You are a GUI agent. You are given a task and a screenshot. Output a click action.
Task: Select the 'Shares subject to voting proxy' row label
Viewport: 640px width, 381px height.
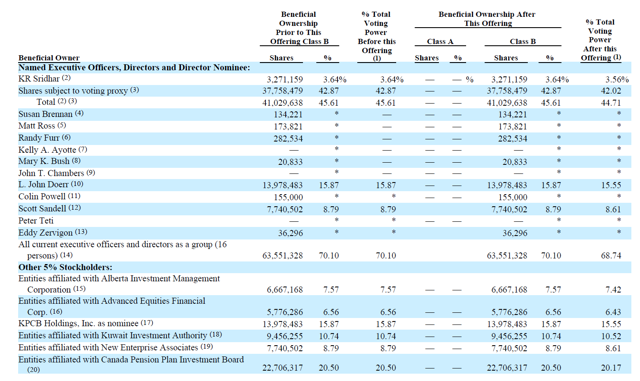click(x=73, y=91)
